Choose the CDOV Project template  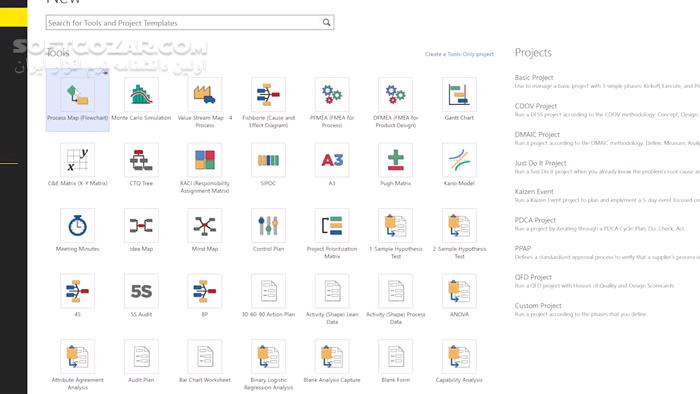pyautogui.click(x=536, y=106)
